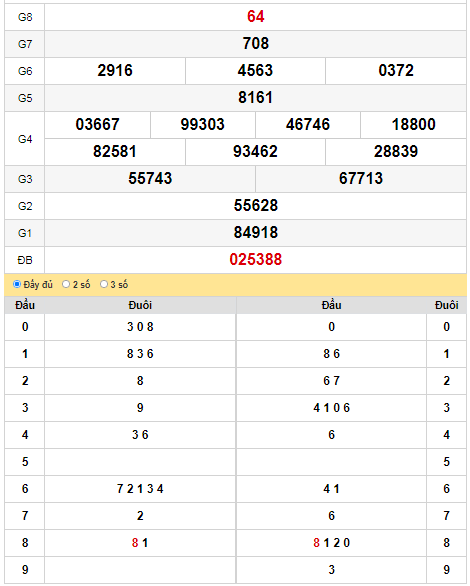Click the red special prize number 025388
Screen dimensions: 470x586
256,260
